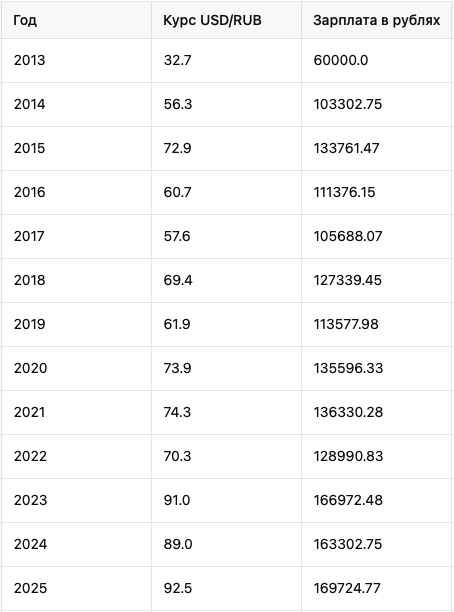454x612 pixels.
Task: Select the 74.3 rate cell
Action: click(226, 412)
